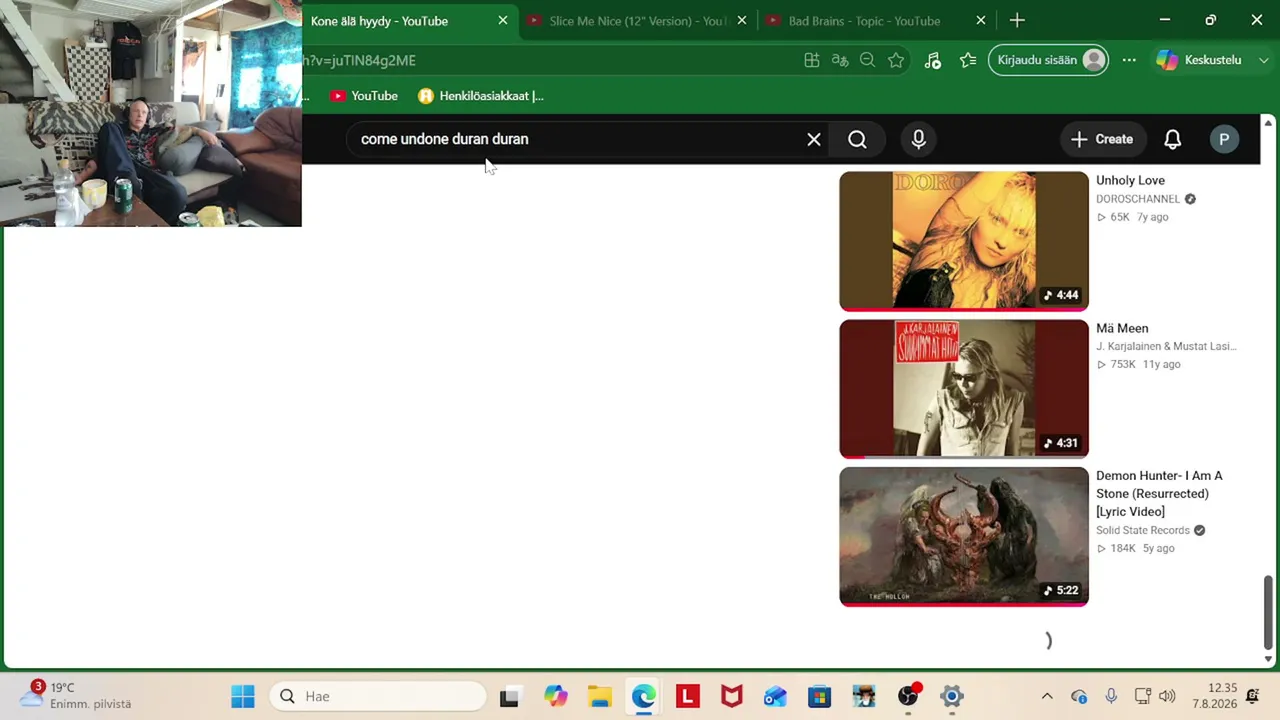The height and width of the screenshot is (720, 1280).
Task: Launch Copilot from the taskbar
Action: 555,697
